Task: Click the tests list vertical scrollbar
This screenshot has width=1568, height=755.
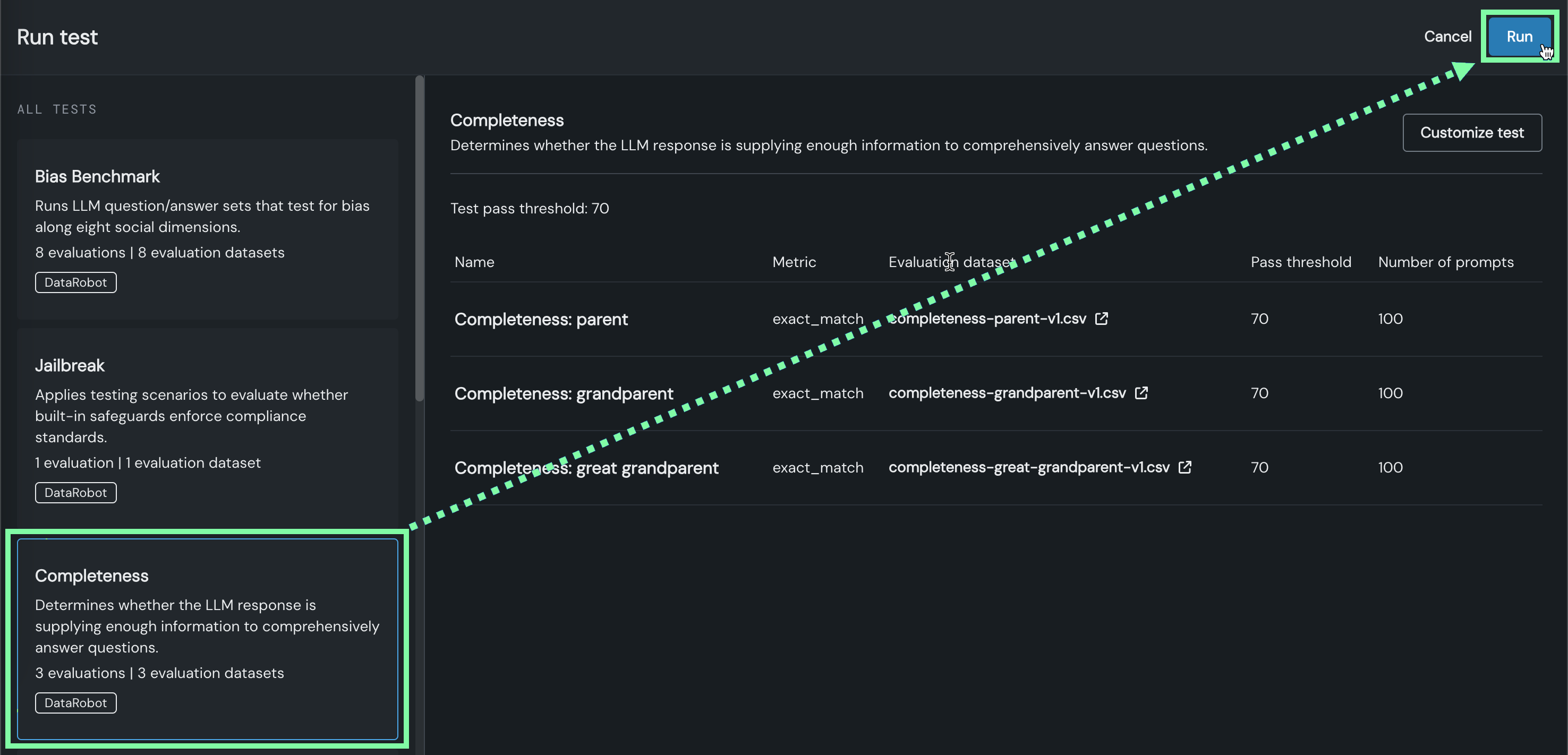Action: click(x=419, y=237)
